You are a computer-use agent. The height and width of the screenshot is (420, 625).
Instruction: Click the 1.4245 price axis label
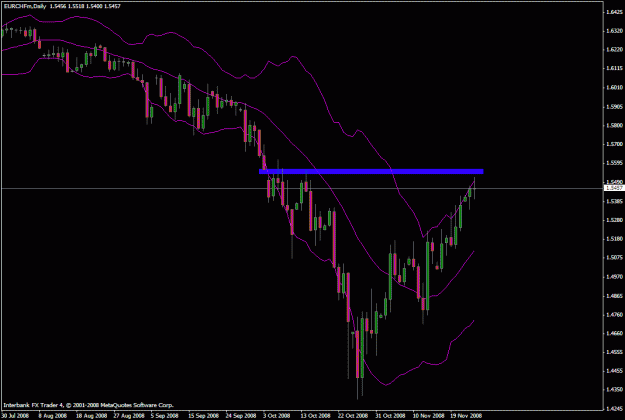pos(615,408)
